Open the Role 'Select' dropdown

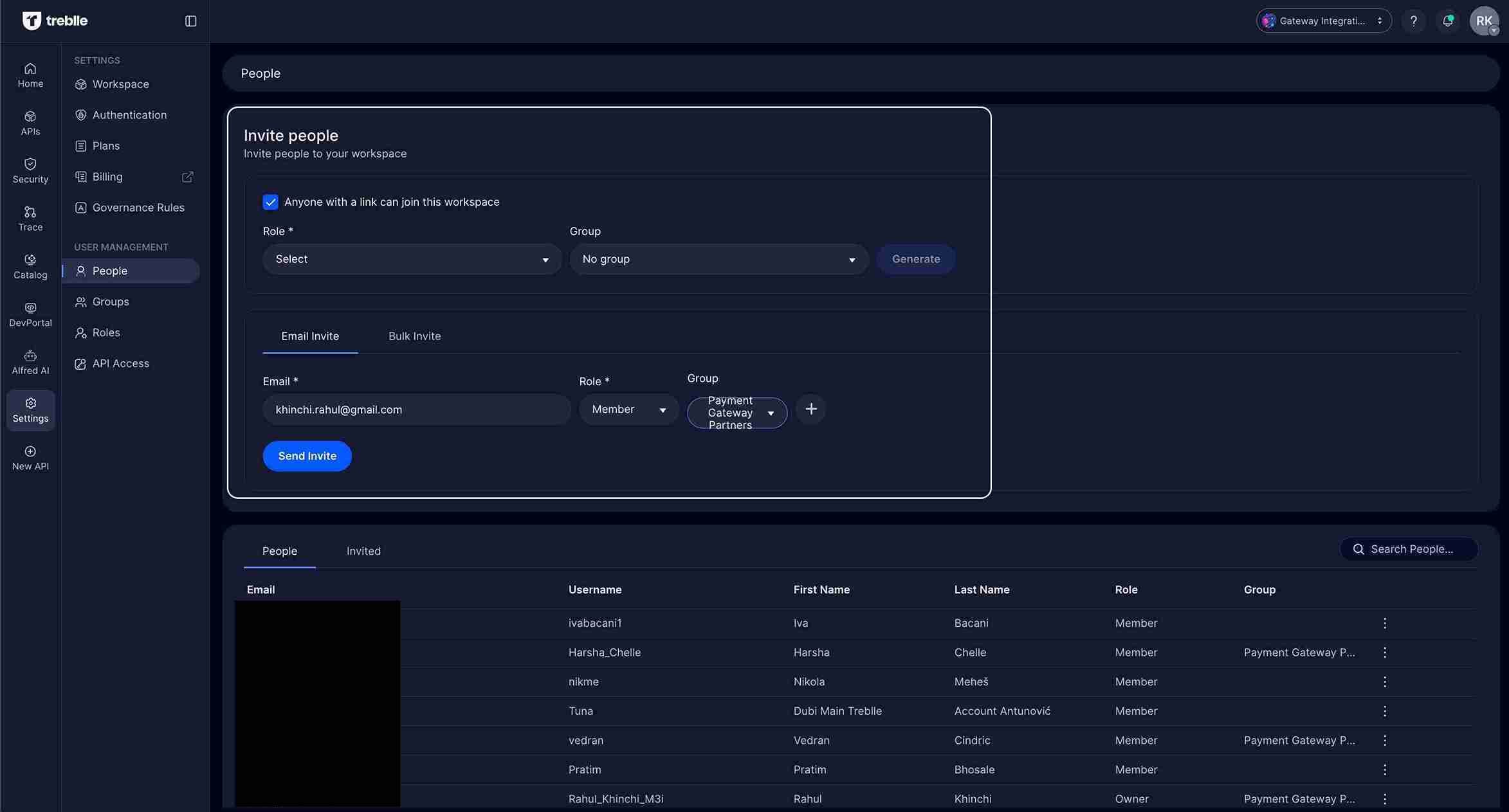click(412, 259)
